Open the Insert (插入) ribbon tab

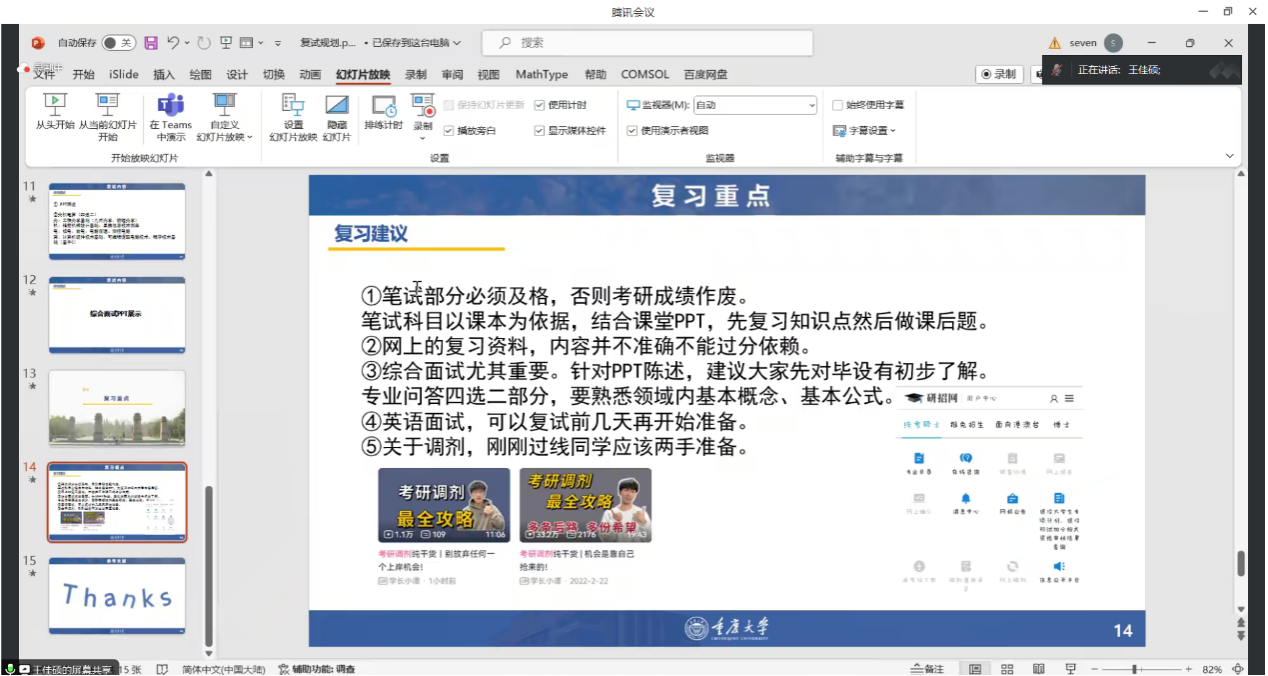click(x=164, y=74)
